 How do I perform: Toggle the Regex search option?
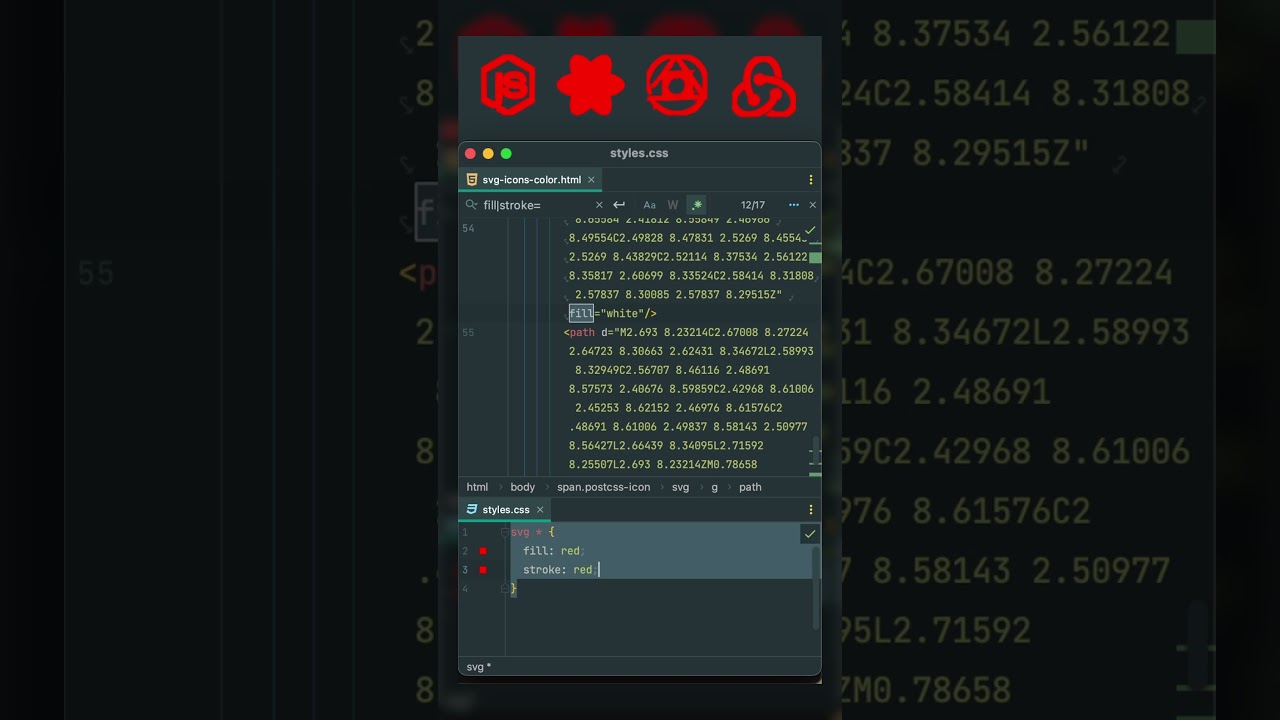(696, 205)
